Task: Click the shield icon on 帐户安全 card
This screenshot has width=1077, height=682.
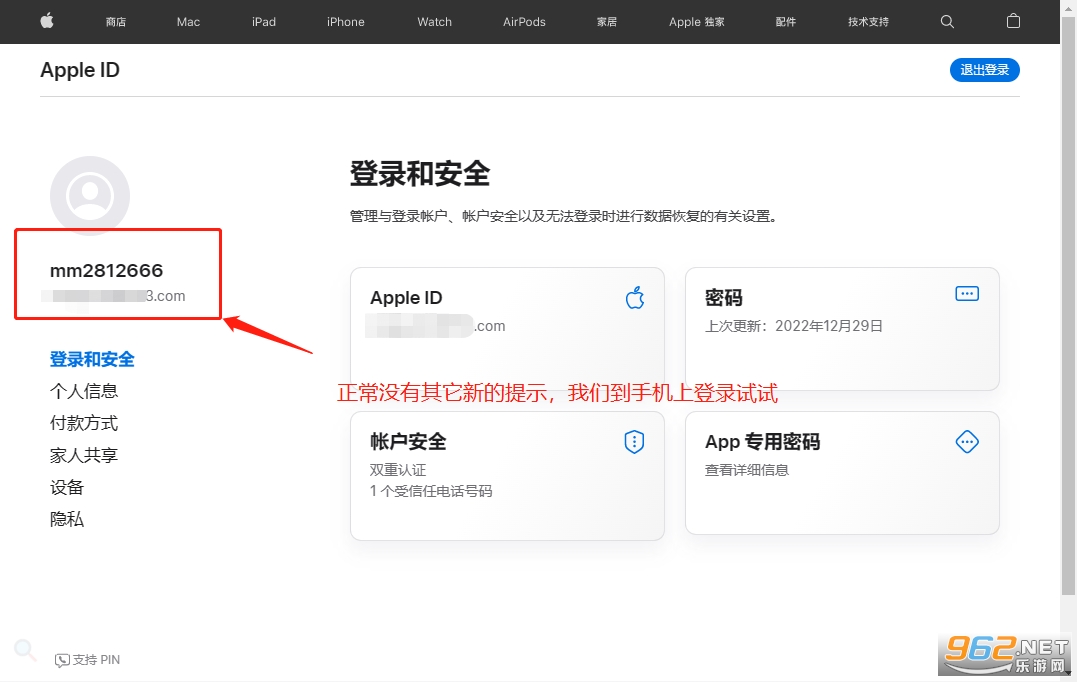Action: [634, 442]
